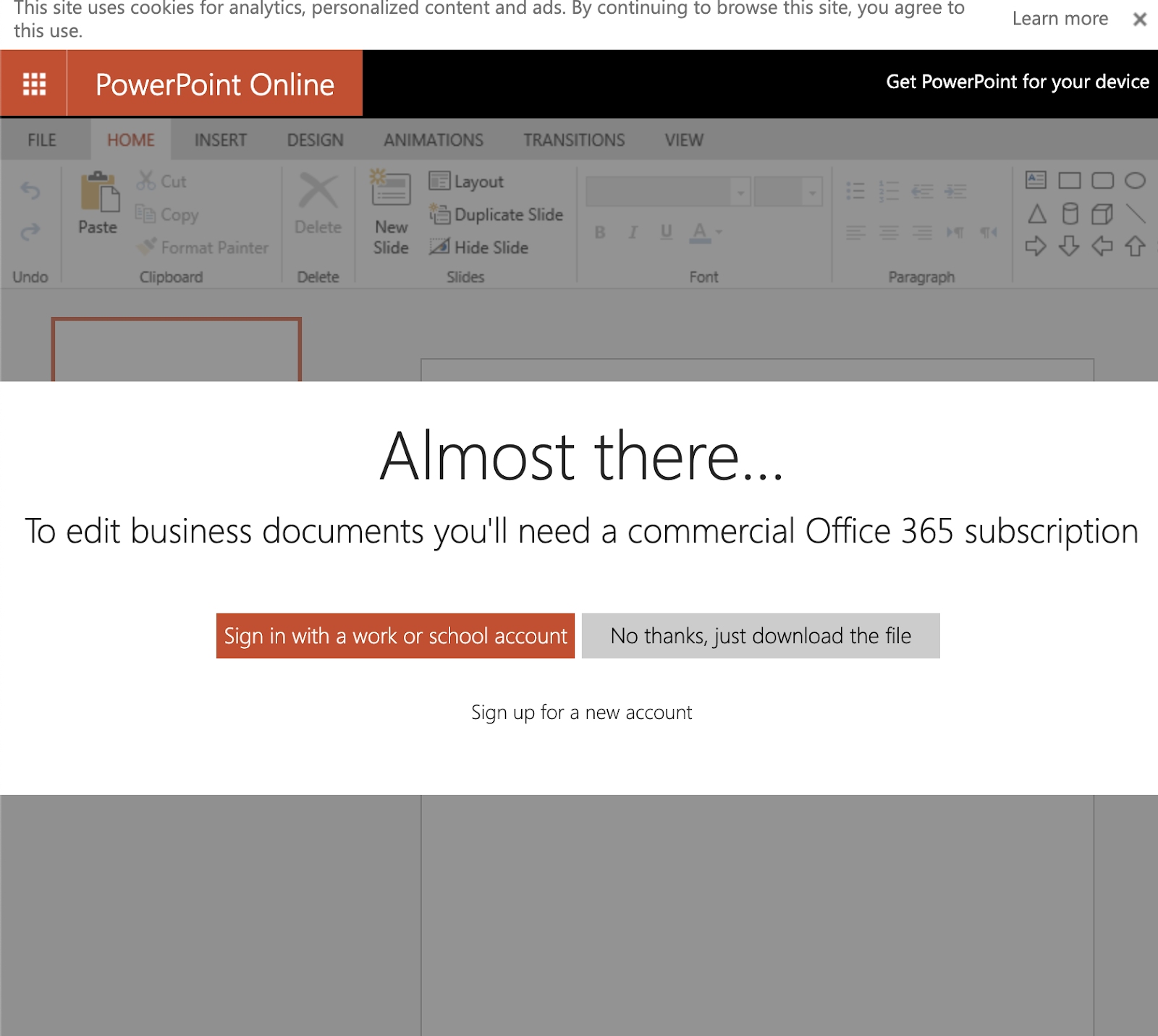Viewport: 1158px width, 1036px height.
Task: Click Get PowerPoint for your device
Action: point(1018,82)
